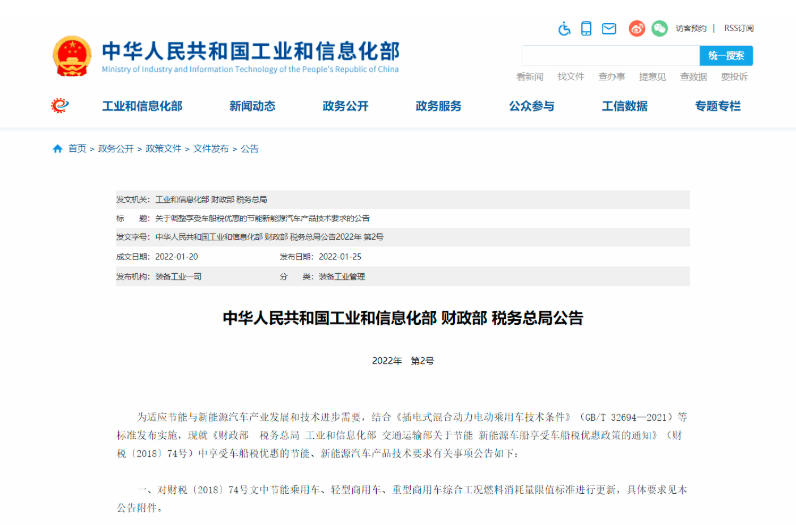This screenshot has width=796, height=525.
Task: Click the 分类 value 装备工业管理
Action: tap(342, 277)
